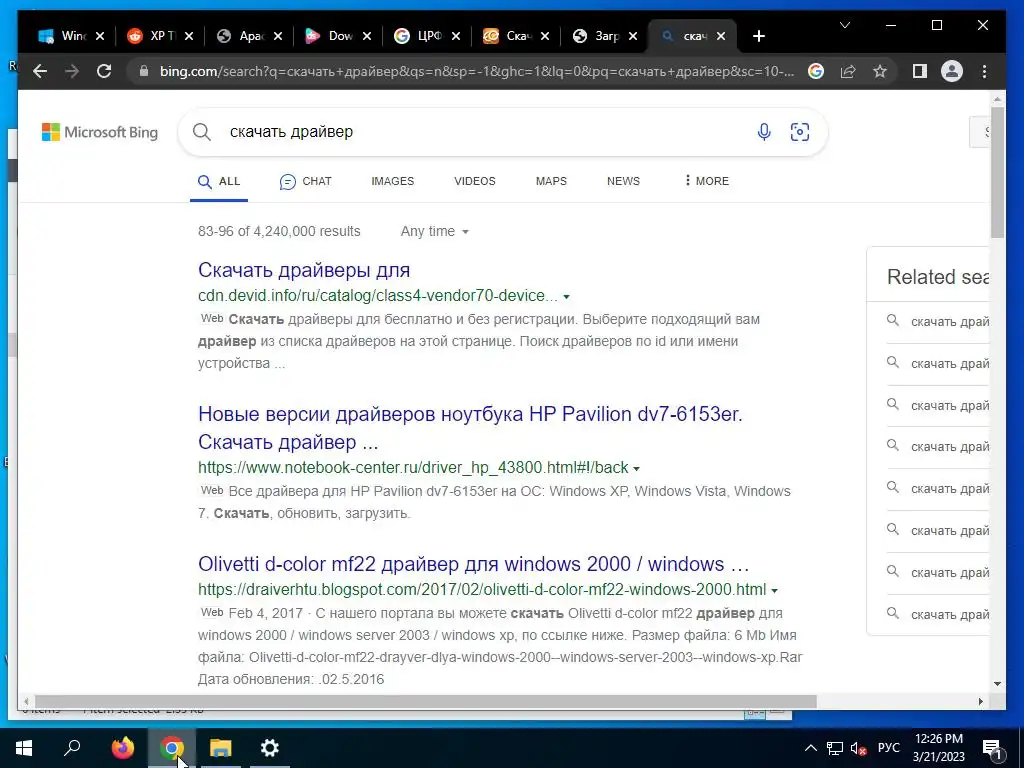Expand options arrow for cdn.devid.info result

pos(566,296)
